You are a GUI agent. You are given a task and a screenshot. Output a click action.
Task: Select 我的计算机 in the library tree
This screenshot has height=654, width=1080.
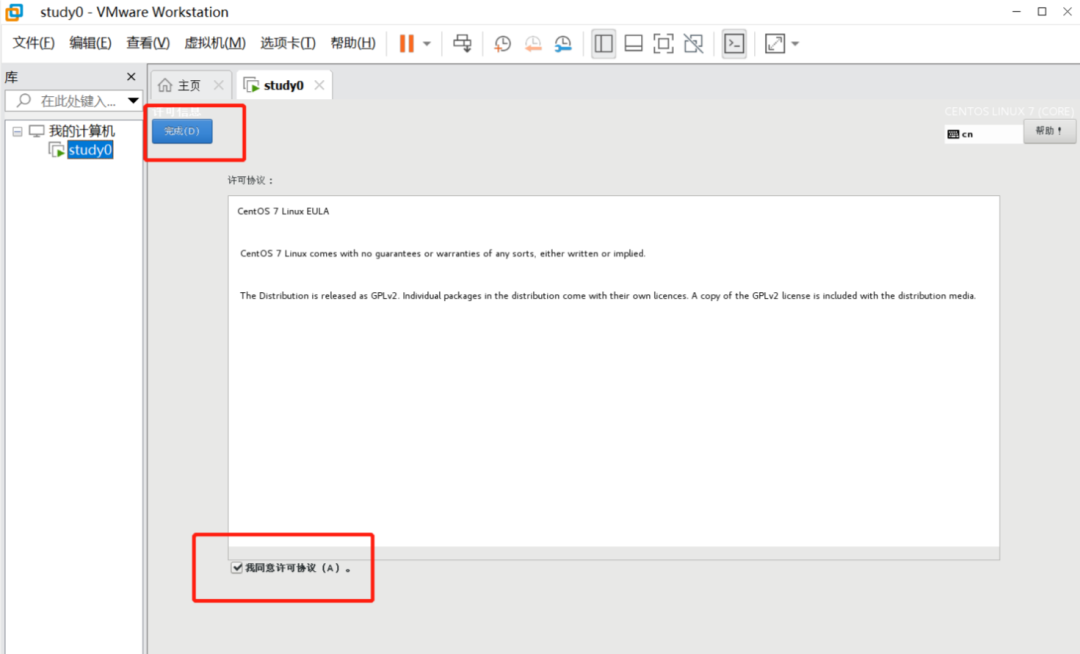(81, 131)
